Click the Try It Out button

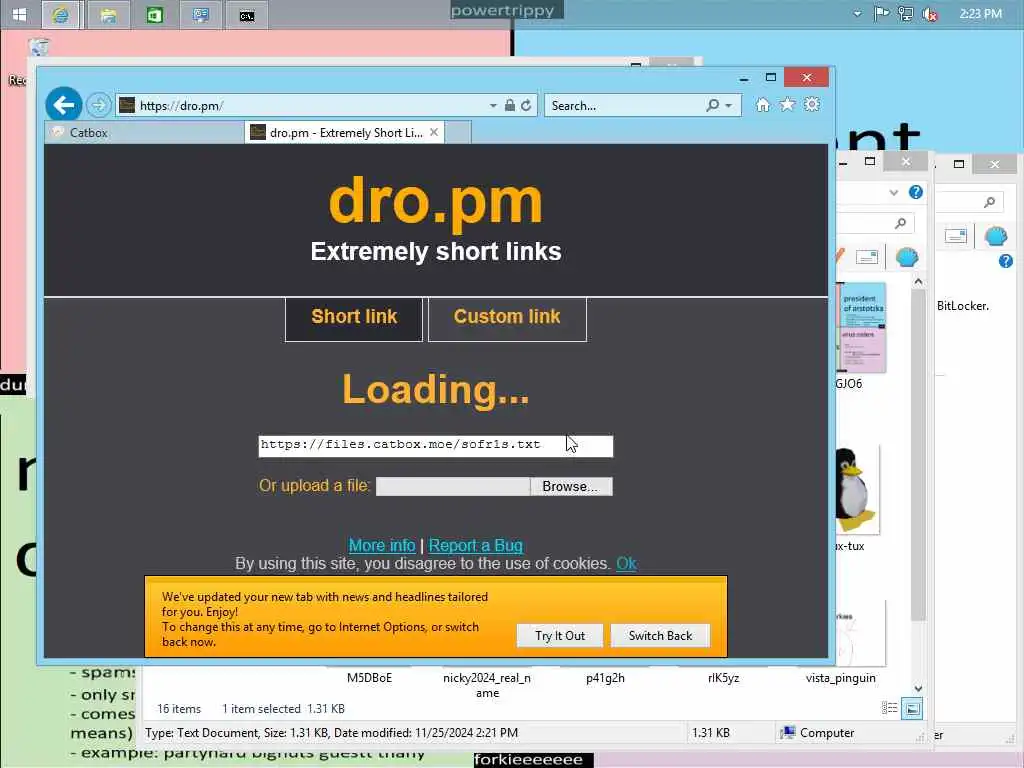tap(560, 635)
